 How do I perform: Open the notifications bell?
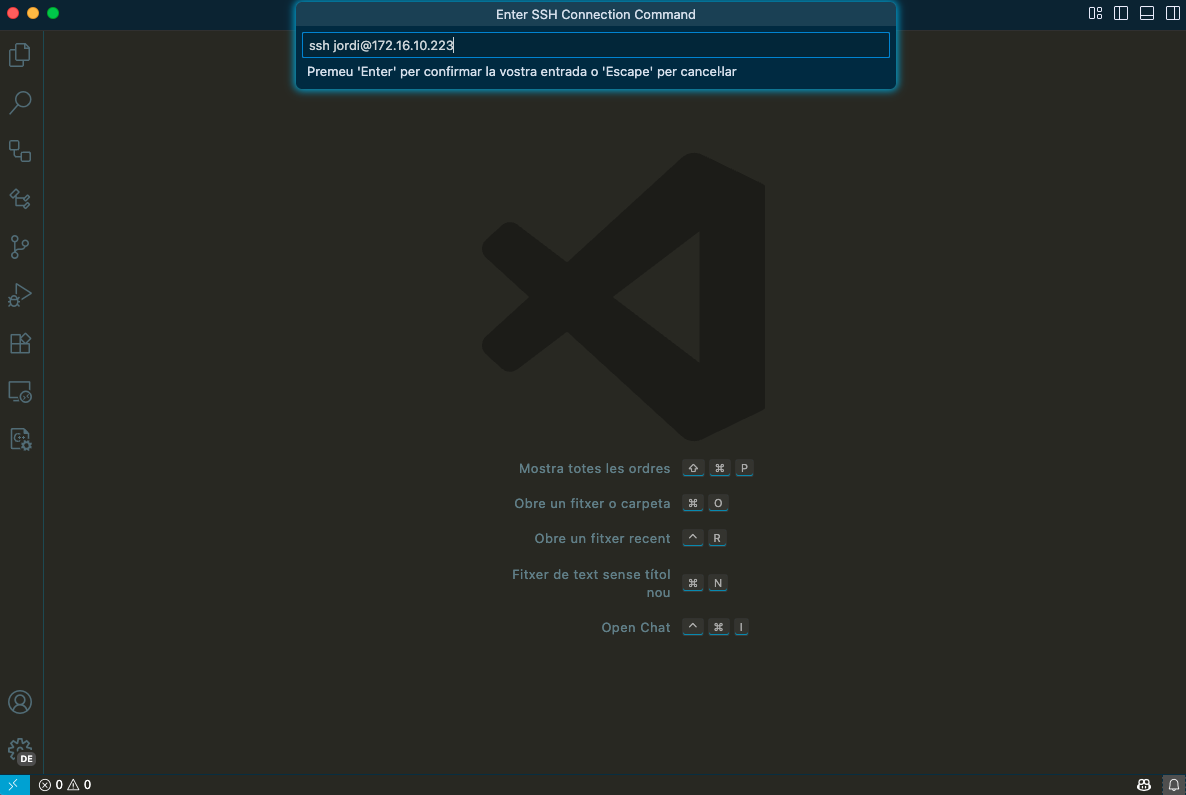pyautogui.click(x=1173, y=784)
